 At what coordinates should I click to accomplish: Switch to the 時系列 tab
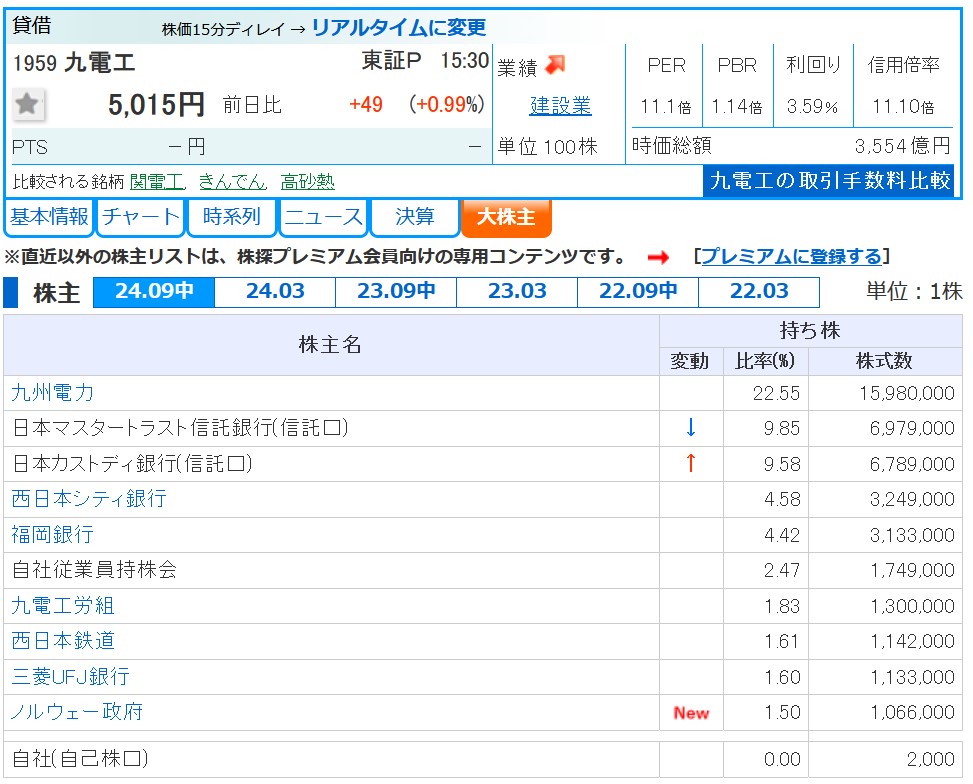click(231, 217)
